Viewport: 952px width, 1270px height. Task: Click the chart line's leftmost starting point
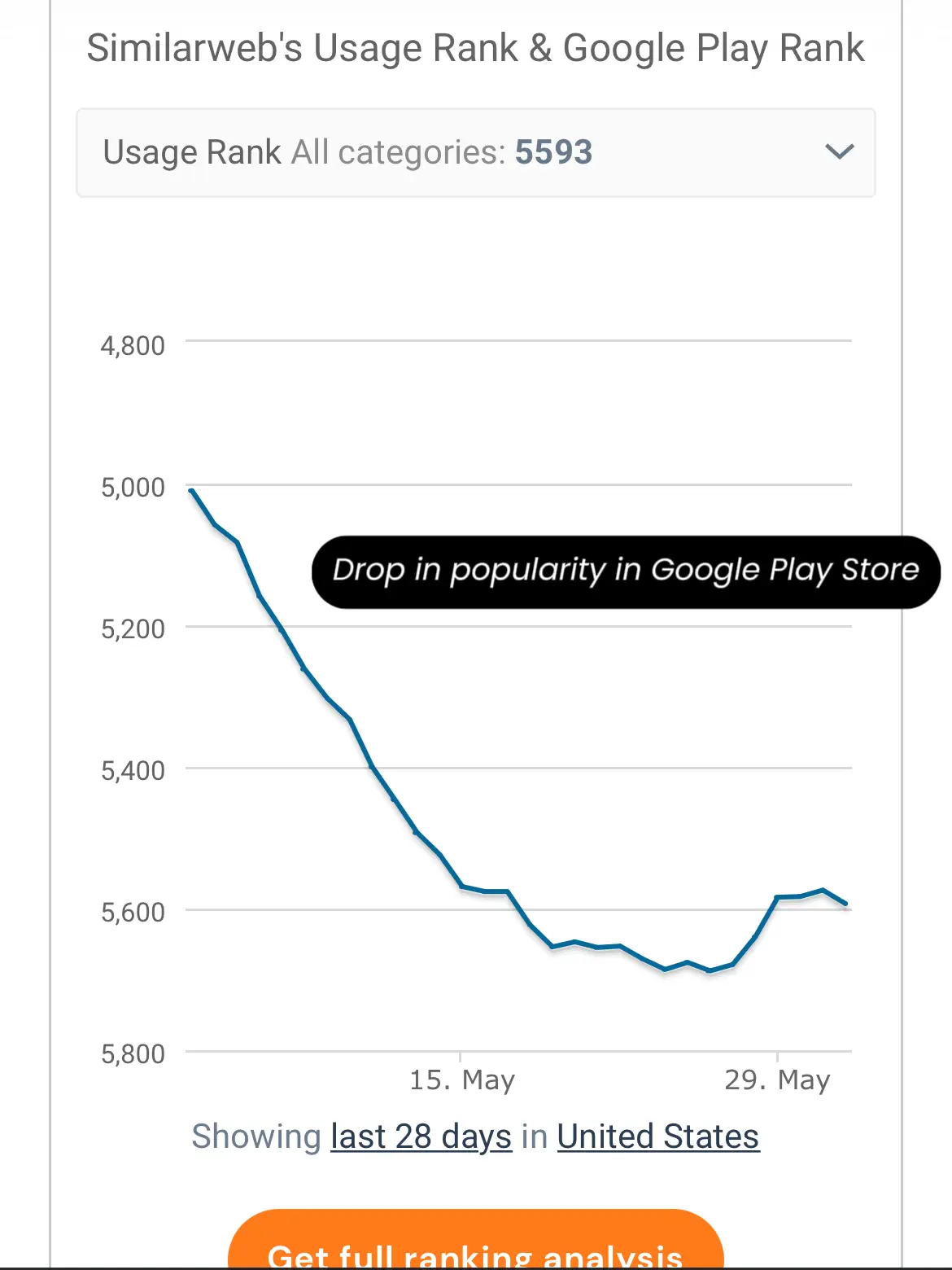point(191,490)
